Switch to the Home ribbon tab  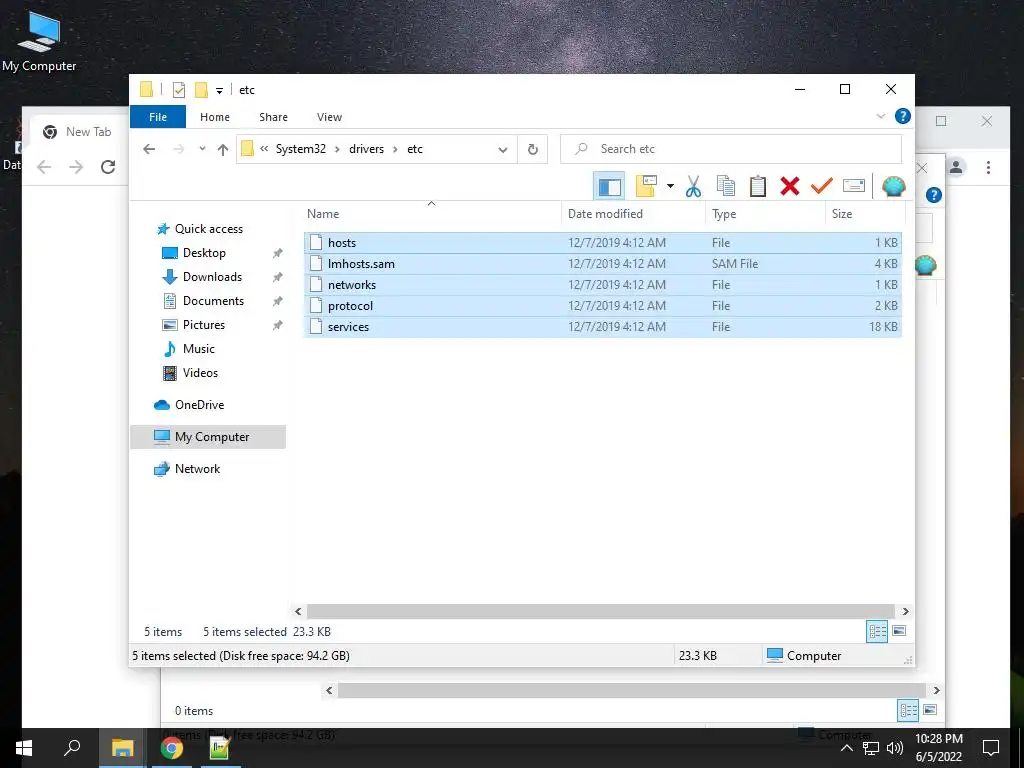215,117
